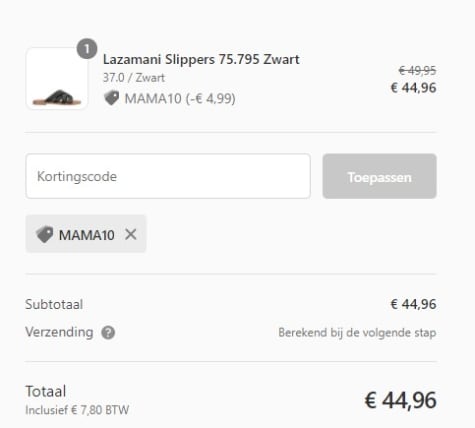
Task: Click the MAMA10 label in the applied chip
Action: coord(87,235)
